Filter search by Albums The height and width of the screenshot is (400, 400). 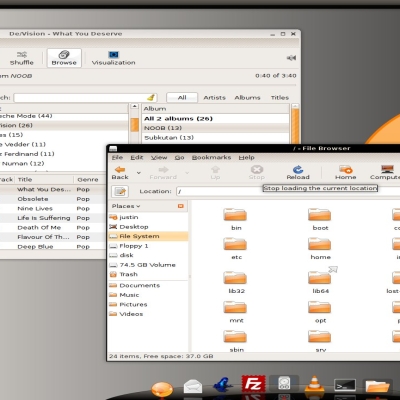click(x=247, y=98)
